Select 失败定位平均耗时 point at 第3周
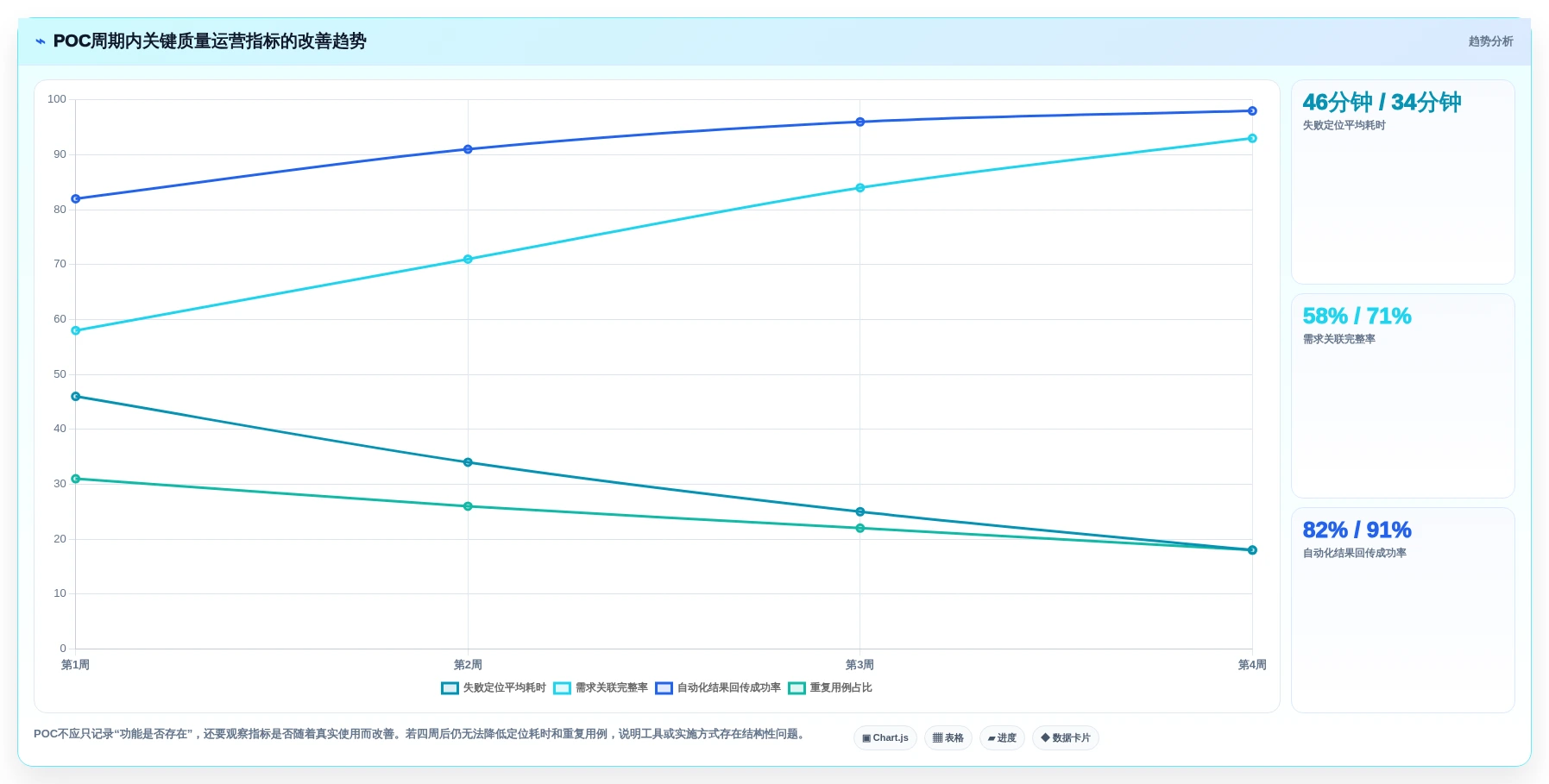This screenshot has height=784, width=1549. click(860, 512)
